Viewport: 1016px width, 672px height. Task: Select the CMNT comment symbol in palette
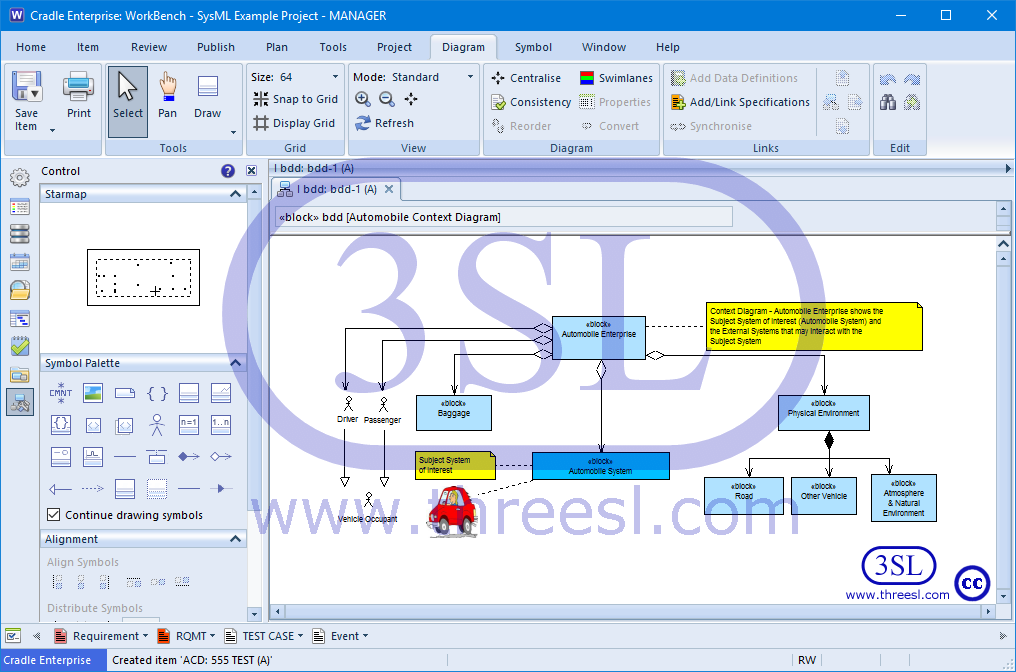click(x=61, y=393)
